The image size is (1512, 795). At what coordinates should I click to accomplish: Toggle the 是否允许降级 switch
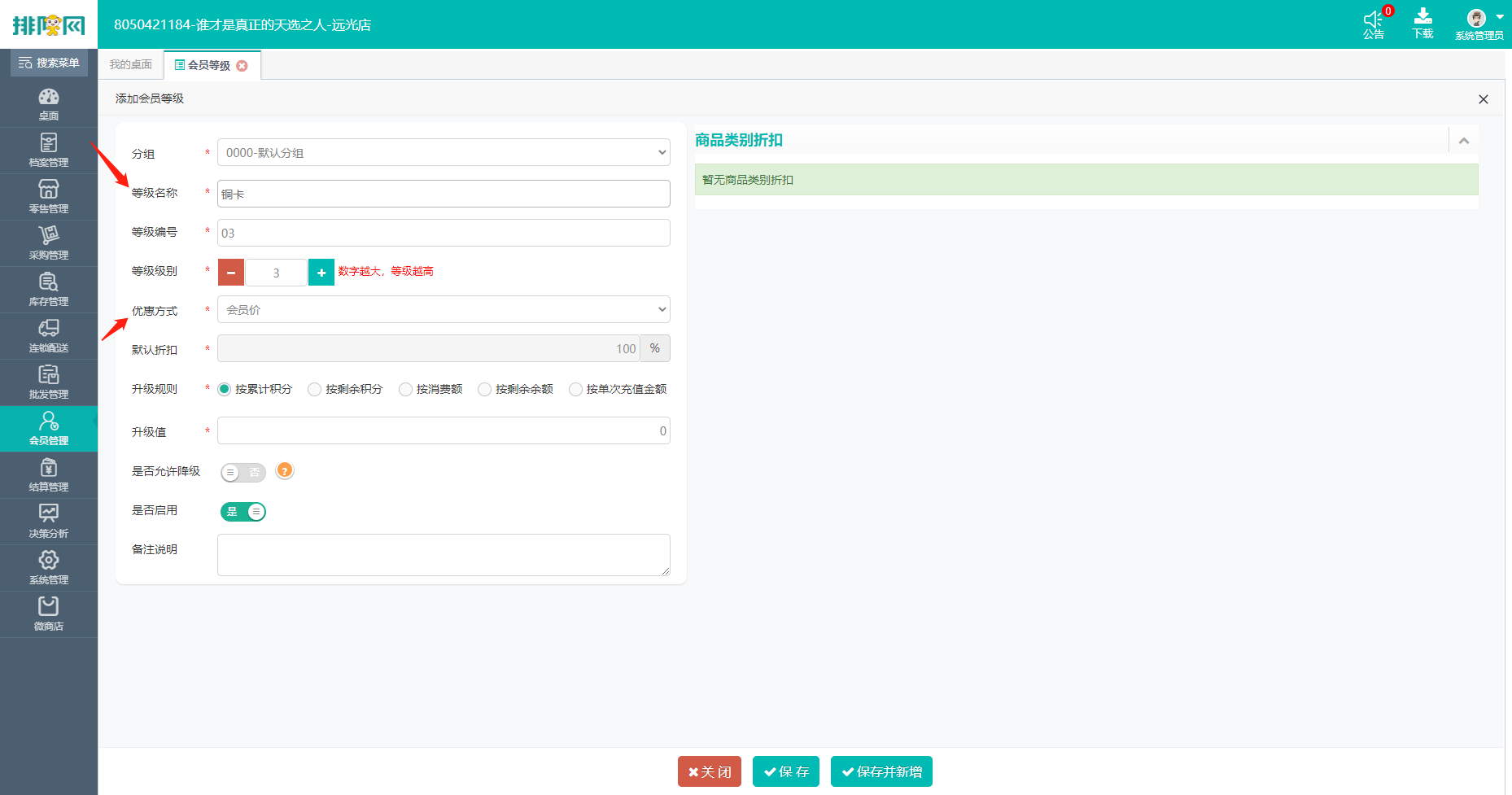243,473
